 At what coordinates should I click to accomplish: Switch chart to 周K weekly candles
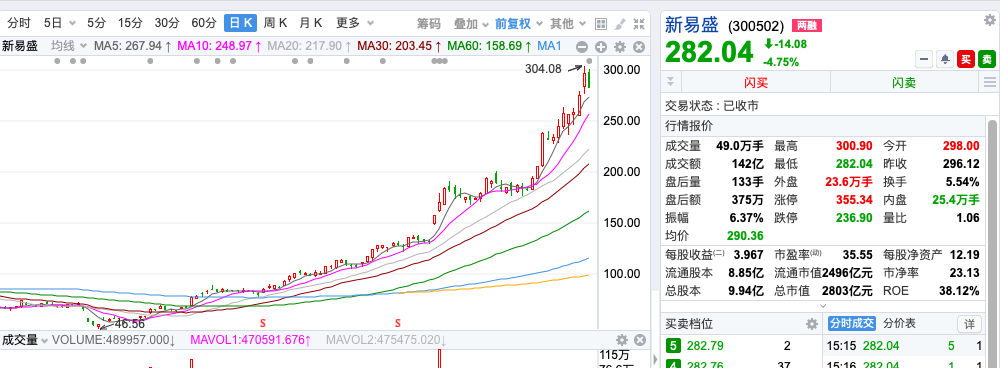click(x=276, y=24)
